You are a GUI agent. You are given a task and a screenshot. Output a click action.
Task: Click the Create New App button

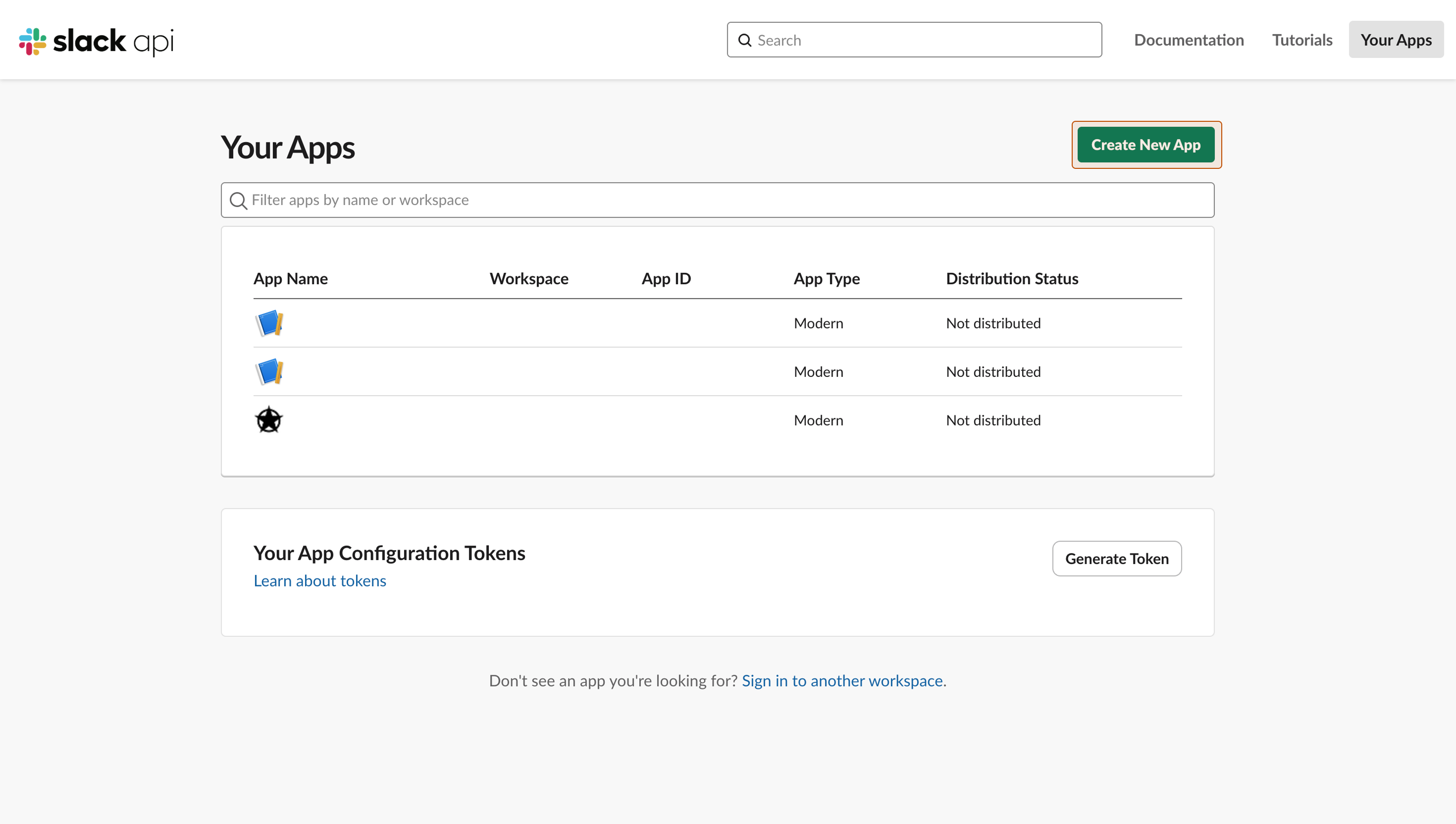click(1145, 145)
